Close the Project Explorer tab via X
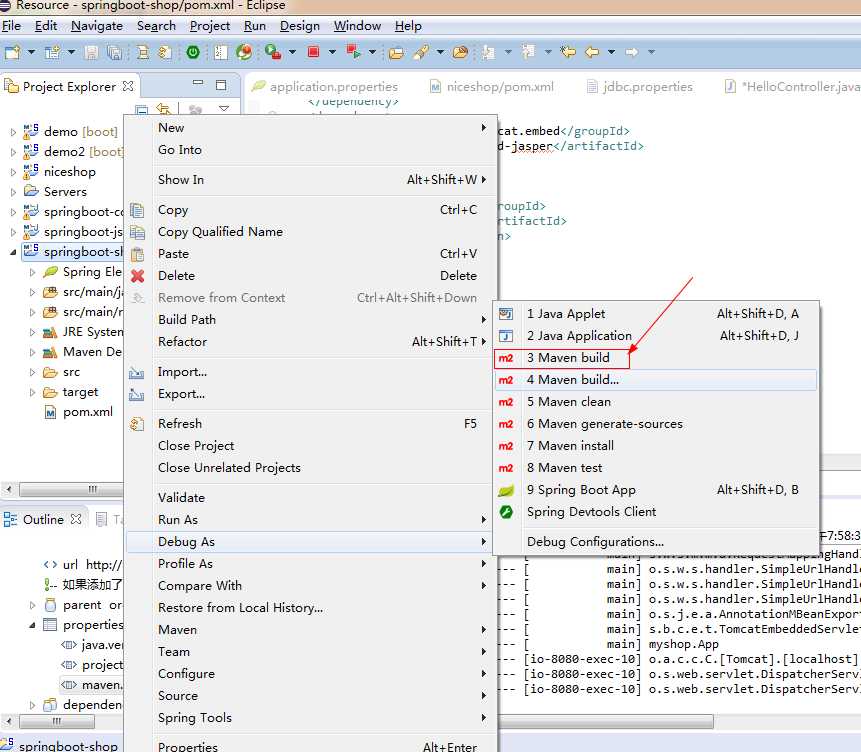Image resolution: width=861 pixels, height=752 pixels. coord(128,86)
